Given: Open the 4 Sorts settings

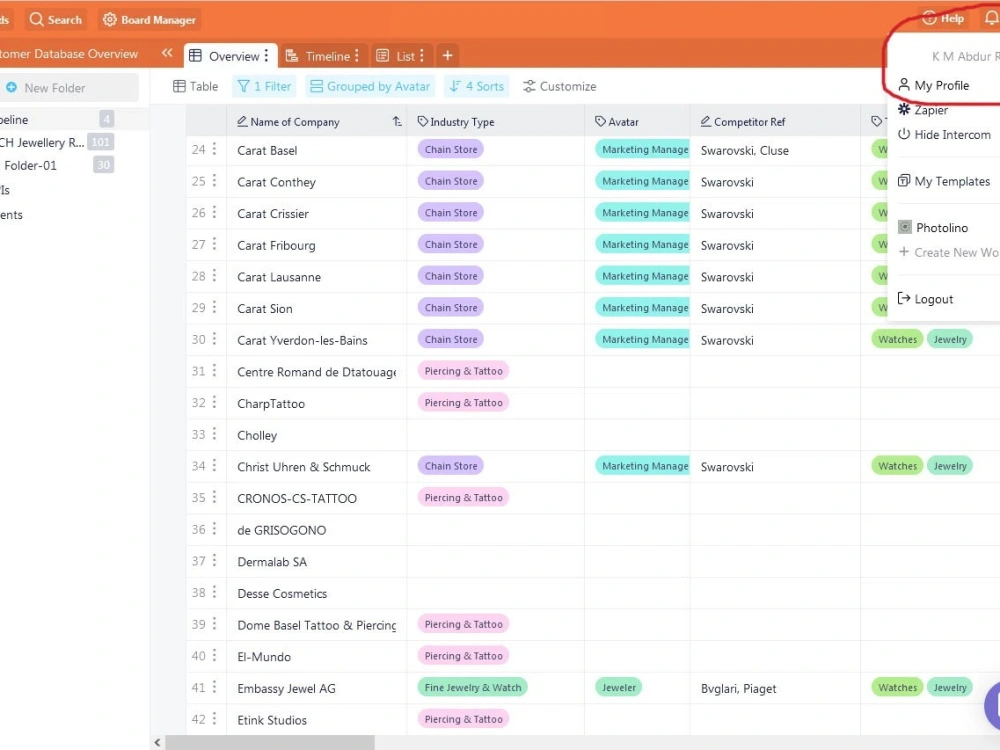Looking at the screenshot, I should click(476, 86).
